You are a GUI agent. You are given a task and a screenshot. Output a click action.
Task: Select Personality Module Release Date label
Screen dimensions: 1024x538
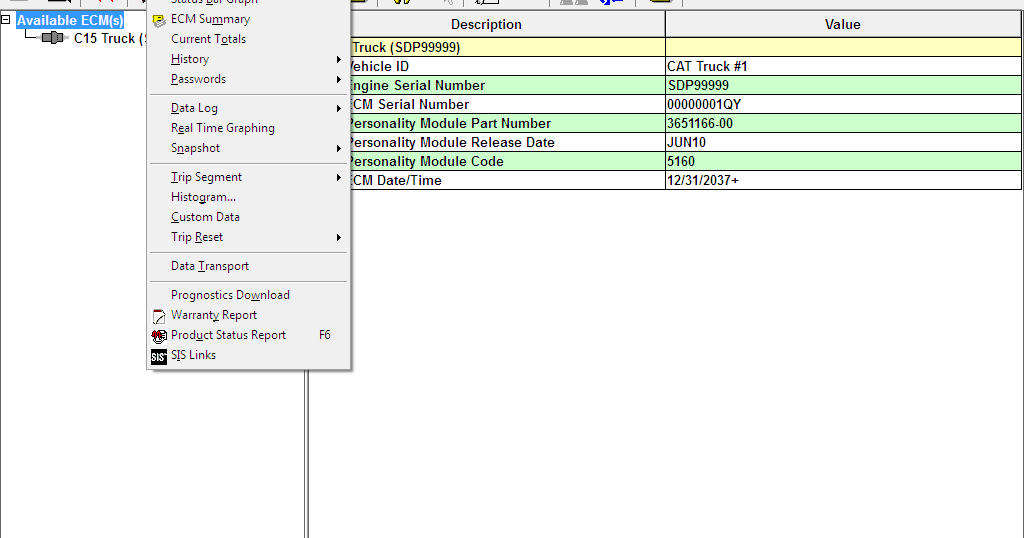click(453, 142)
